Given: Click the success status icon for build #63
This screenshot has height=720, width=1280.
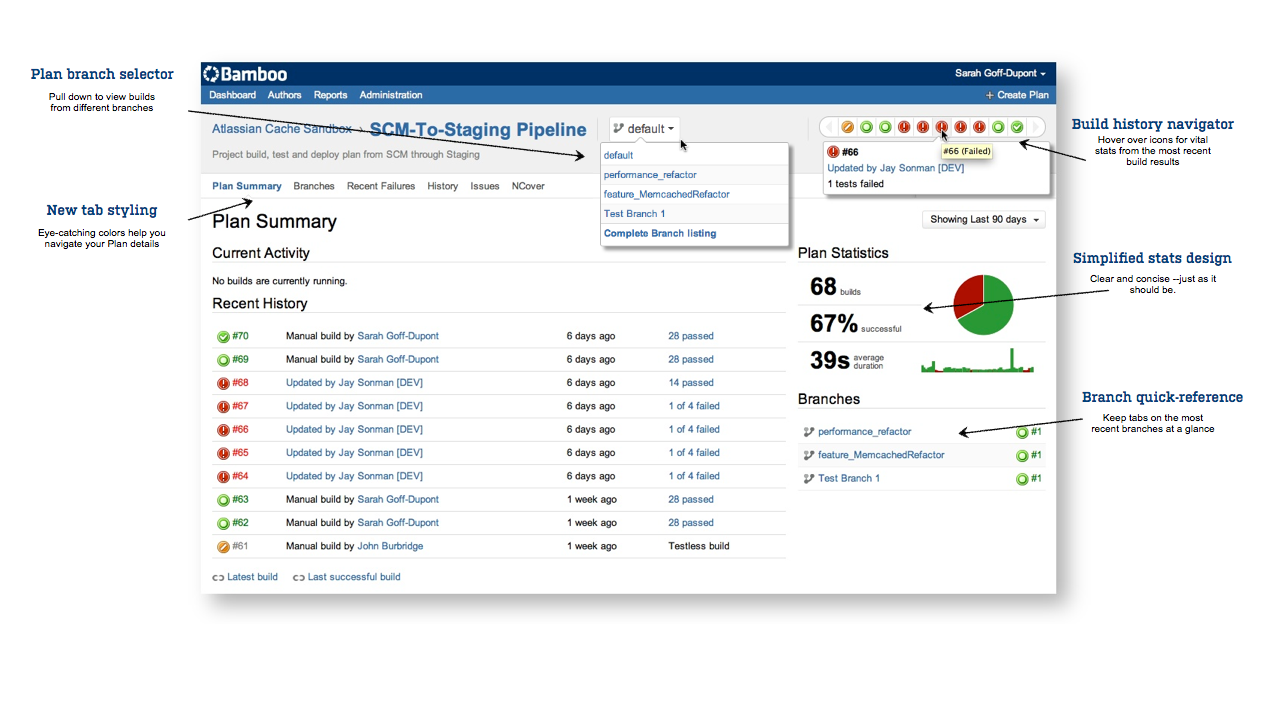Looking at the screenshot, I should 223,500.
